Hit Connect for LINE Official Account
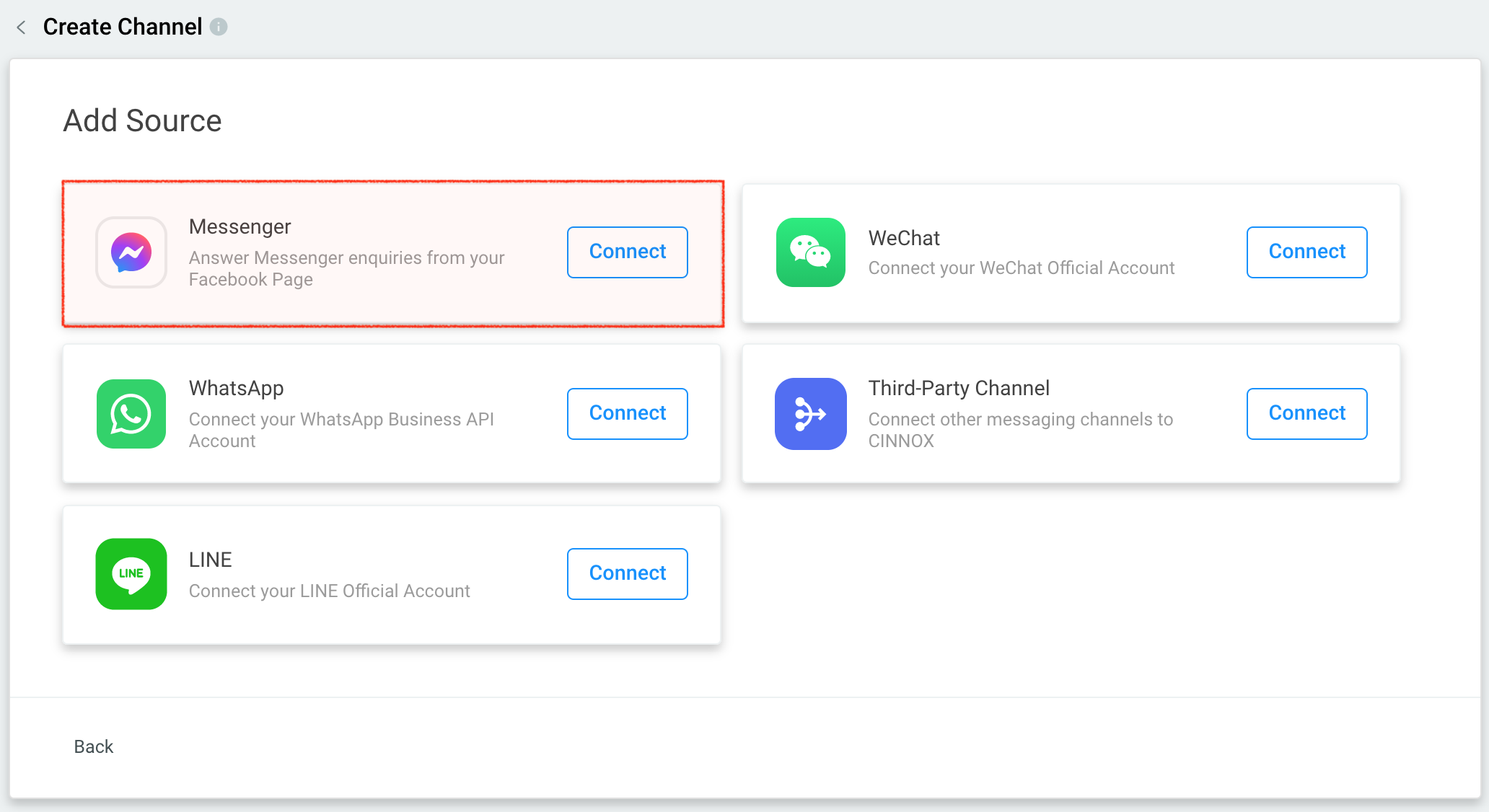The height and width of the screenshot is (812, 1489). [627, 573]
